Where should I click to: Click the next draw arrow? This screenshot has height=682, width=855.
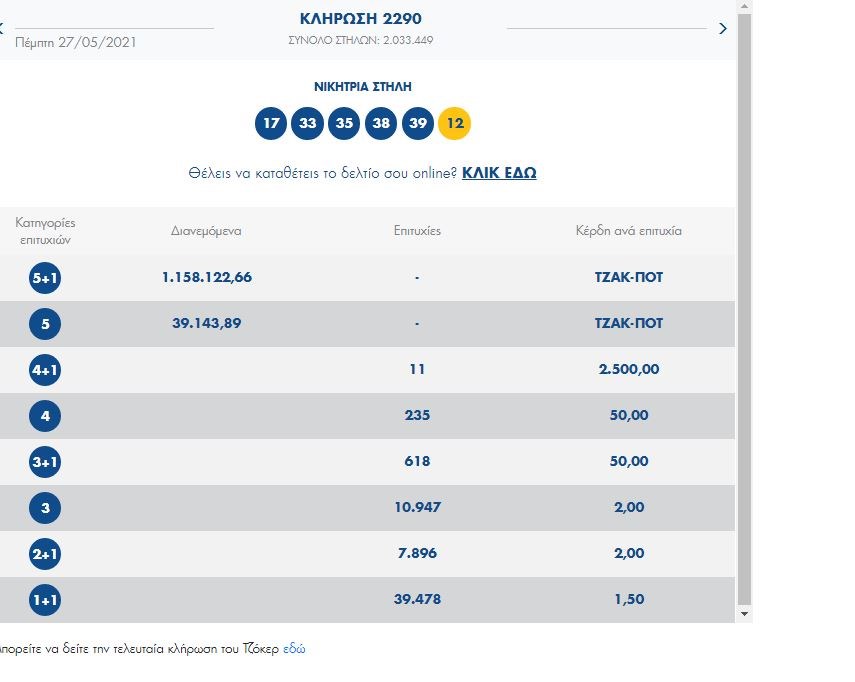coord(723,29)
